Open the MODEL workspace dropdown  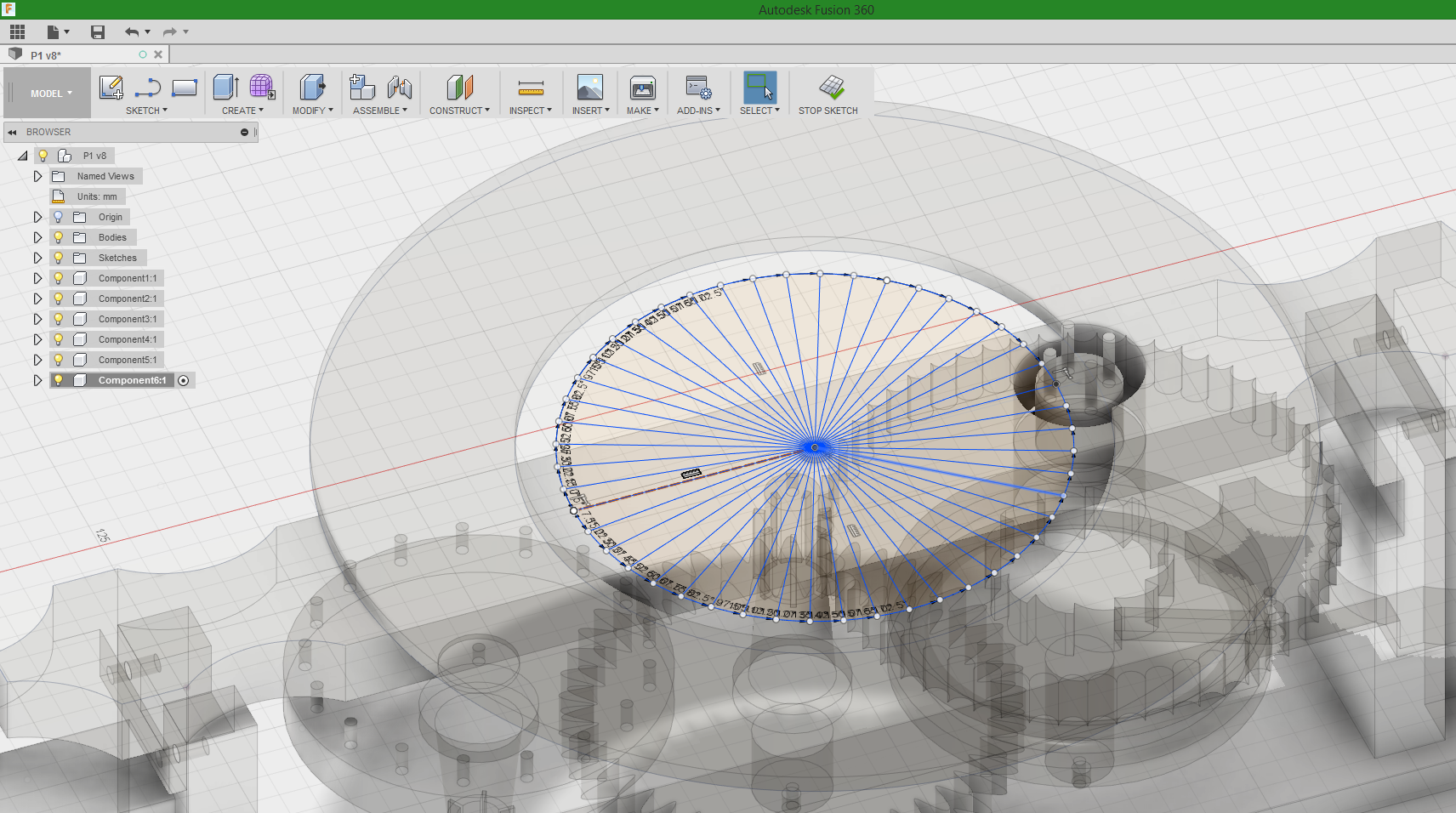tap(51, 94)
